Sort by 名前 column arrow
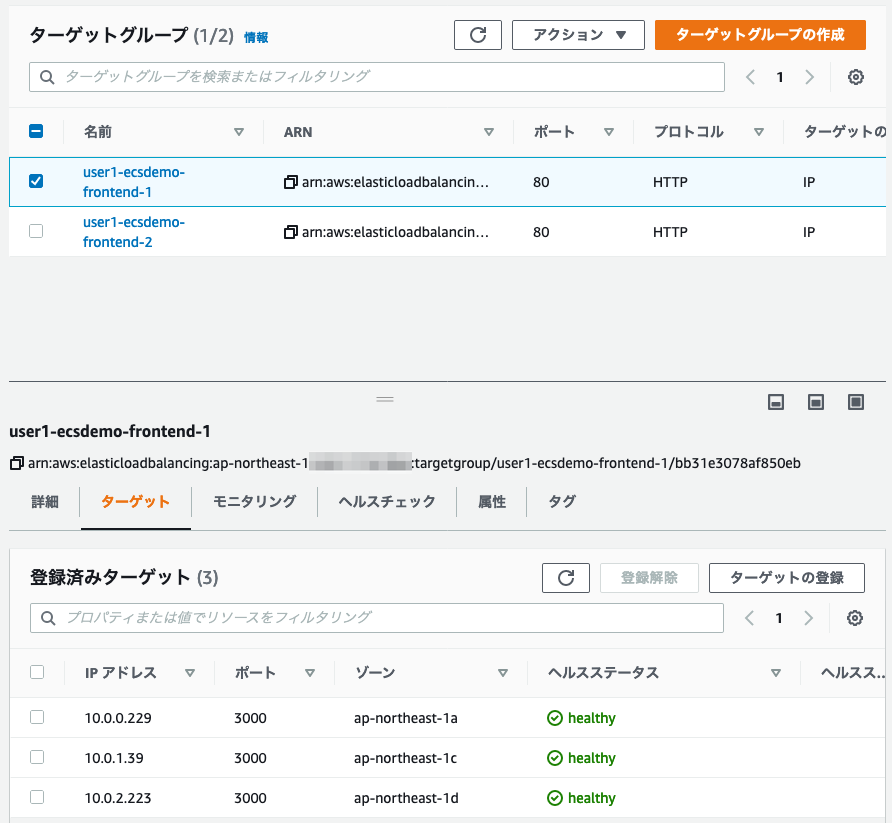The height and width of the screenshot is (823, 892). [x=239, y=132]
